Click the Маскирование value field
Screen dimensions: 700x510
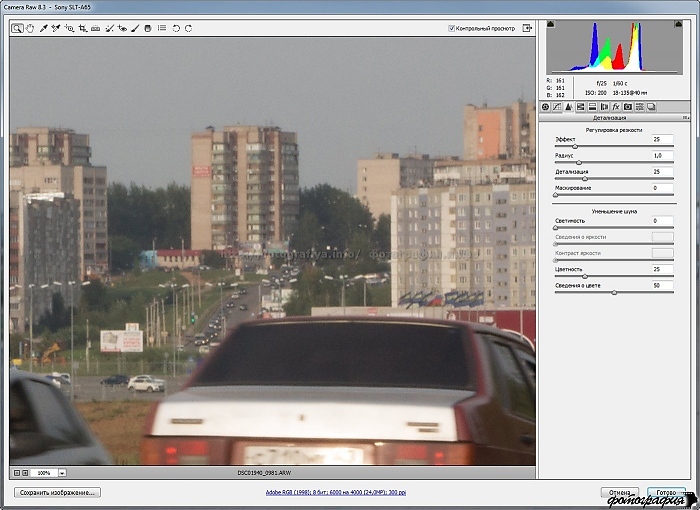[x=662, y=188]
